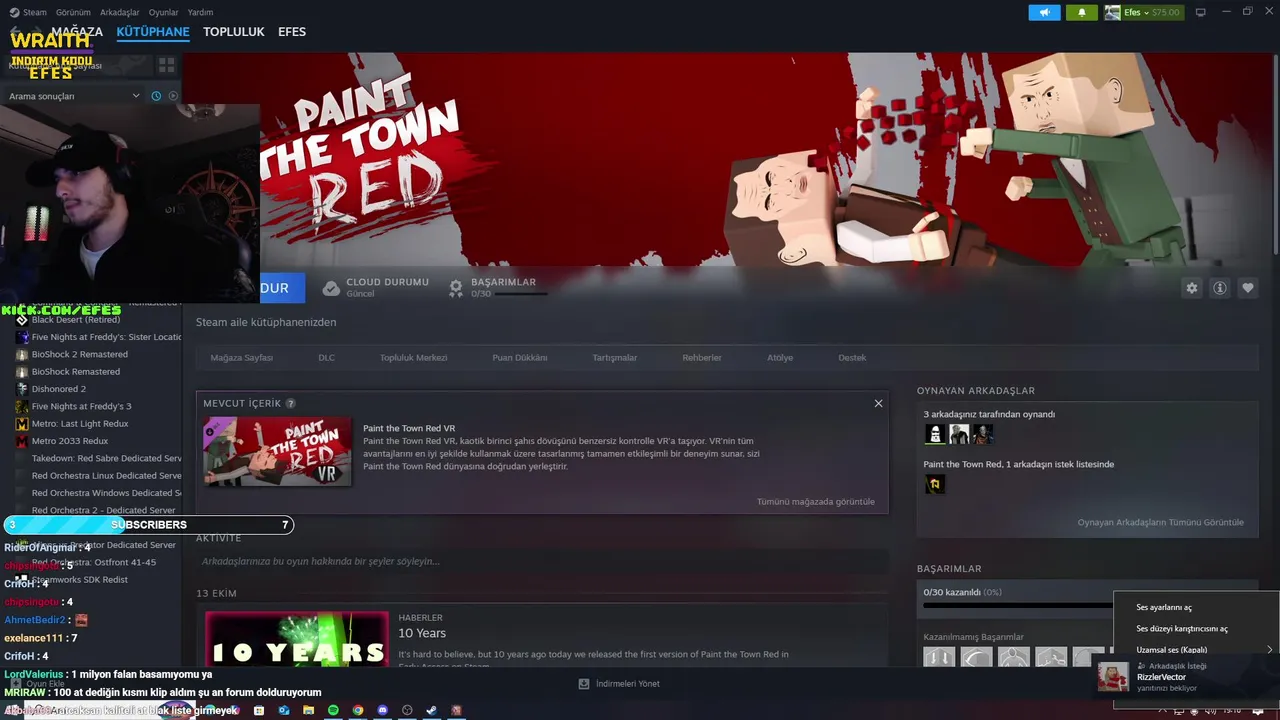Viewport: 1280px width, 720px height.
Task: Open RizzlerVector friend request notification
Action: [1188, 677]
